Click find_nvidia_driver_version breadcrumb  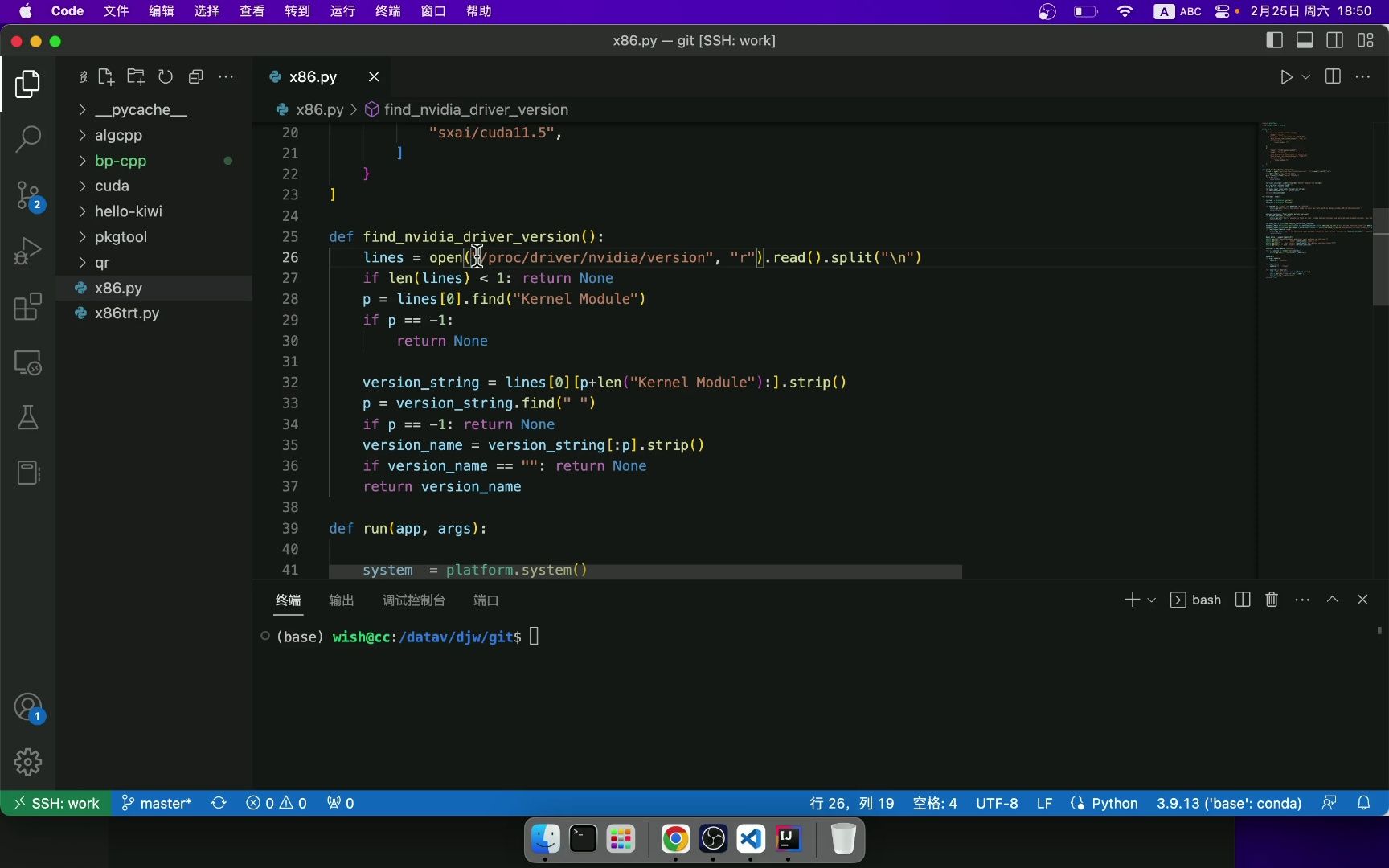476,109
